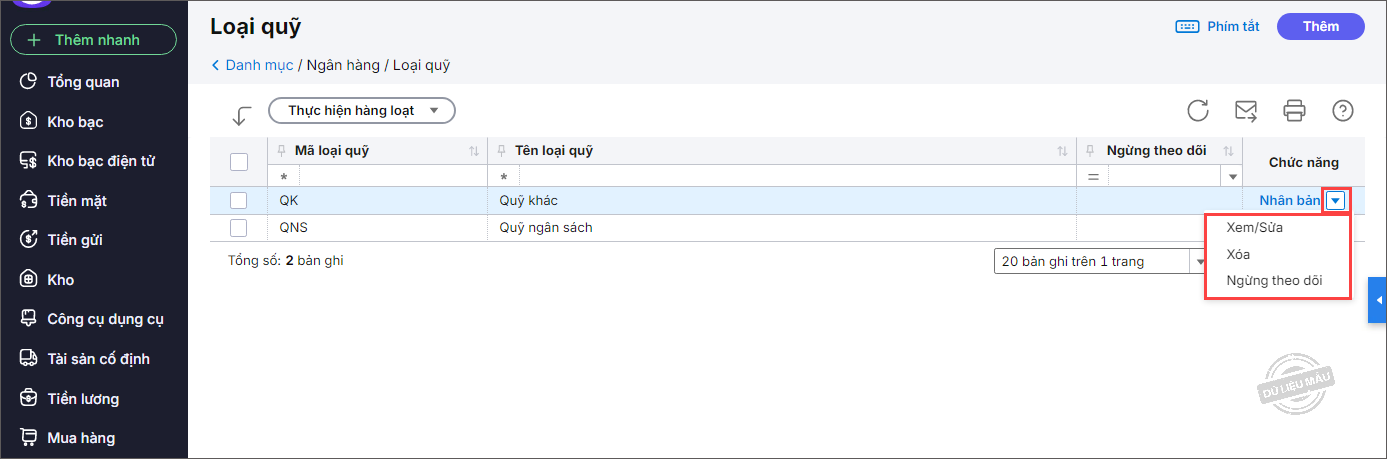Choose Xóa in the dropdown menu

coord(1238,254)
